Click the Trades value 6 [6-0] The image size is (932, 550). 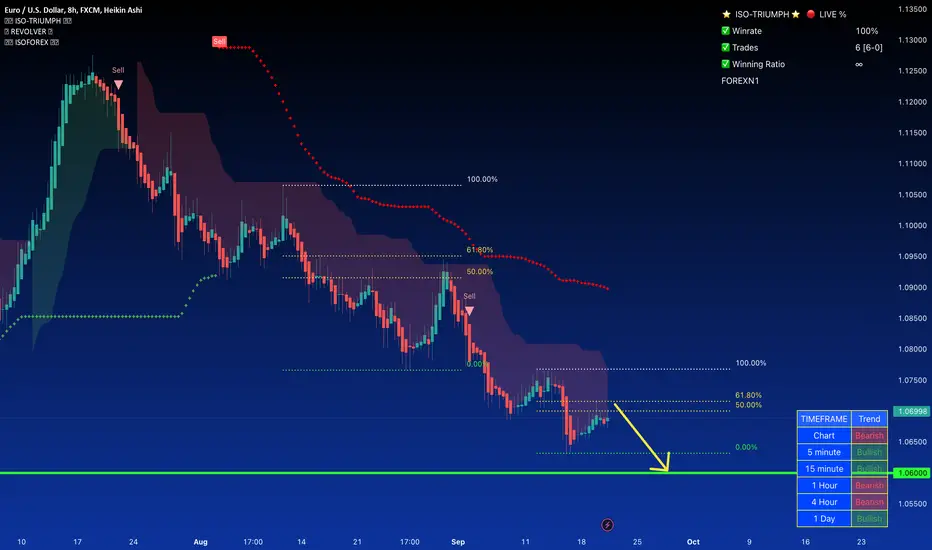(x=869, y=48)
